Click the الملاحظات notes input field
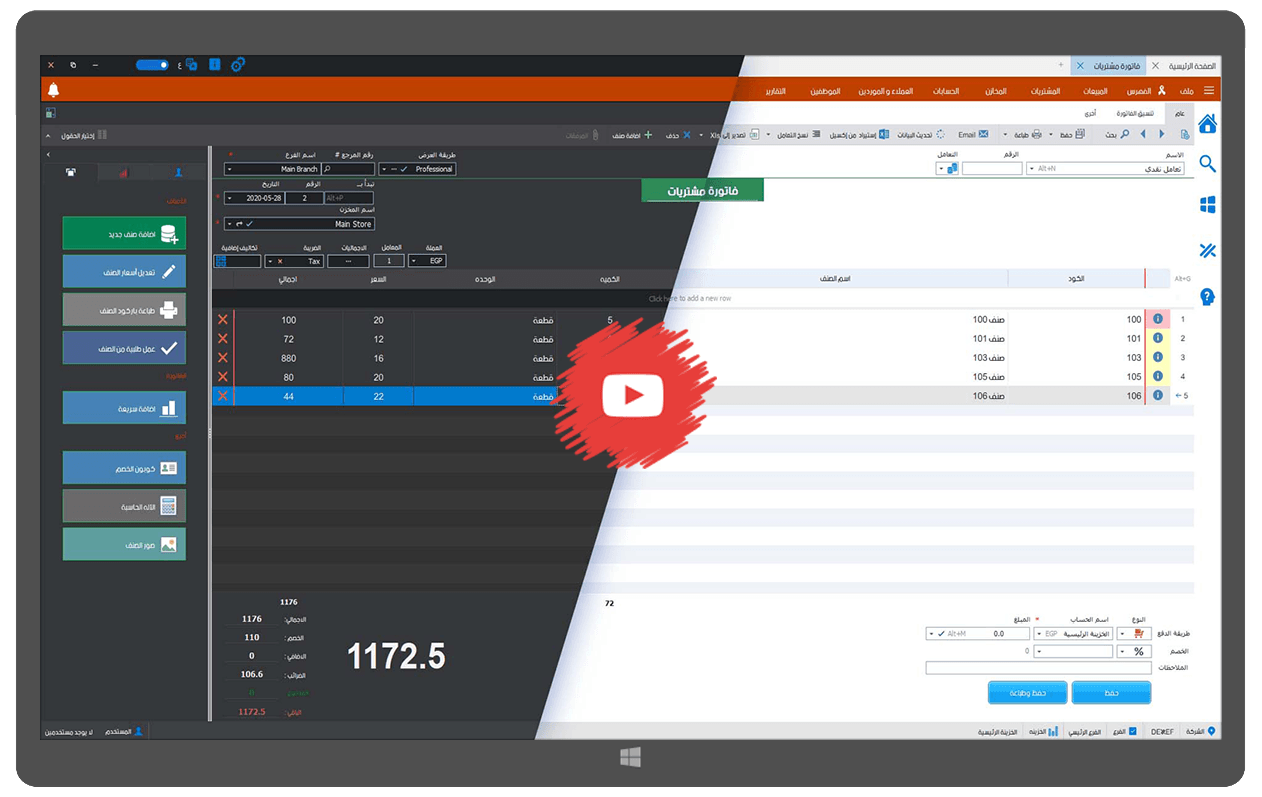 [1038, 668]
